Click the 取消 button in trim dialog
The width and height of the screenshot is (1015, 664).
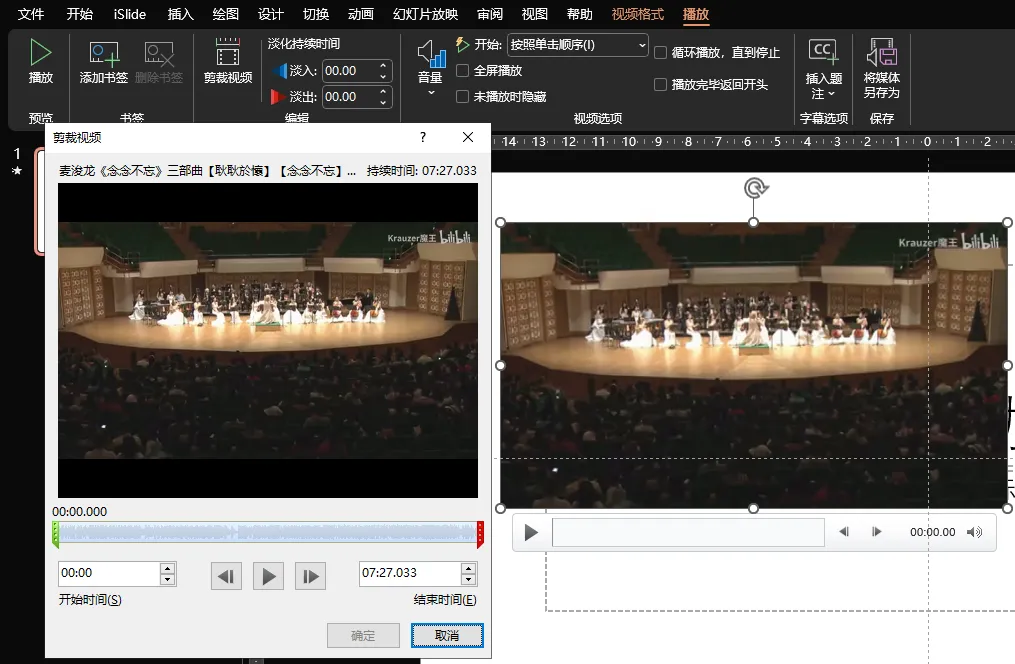[447, 636]
